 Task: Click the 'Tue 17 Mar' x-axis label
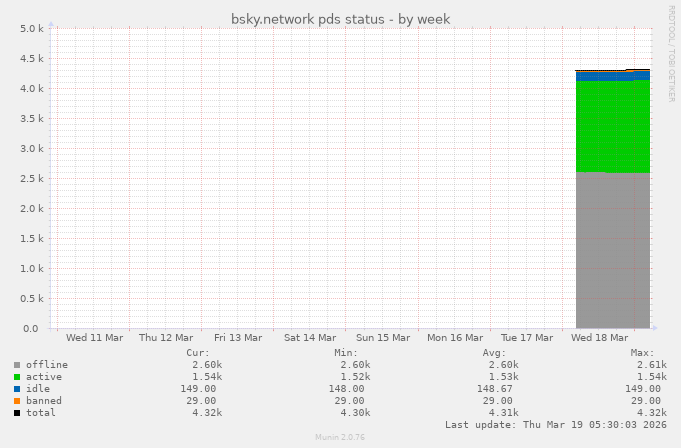(x=527, y=338)
